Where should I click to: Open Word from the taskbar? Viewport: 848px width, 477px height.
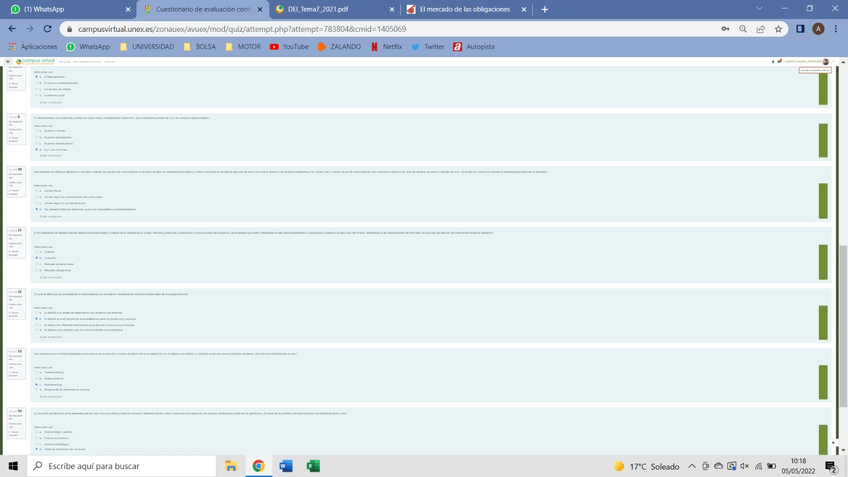[286, 466]
